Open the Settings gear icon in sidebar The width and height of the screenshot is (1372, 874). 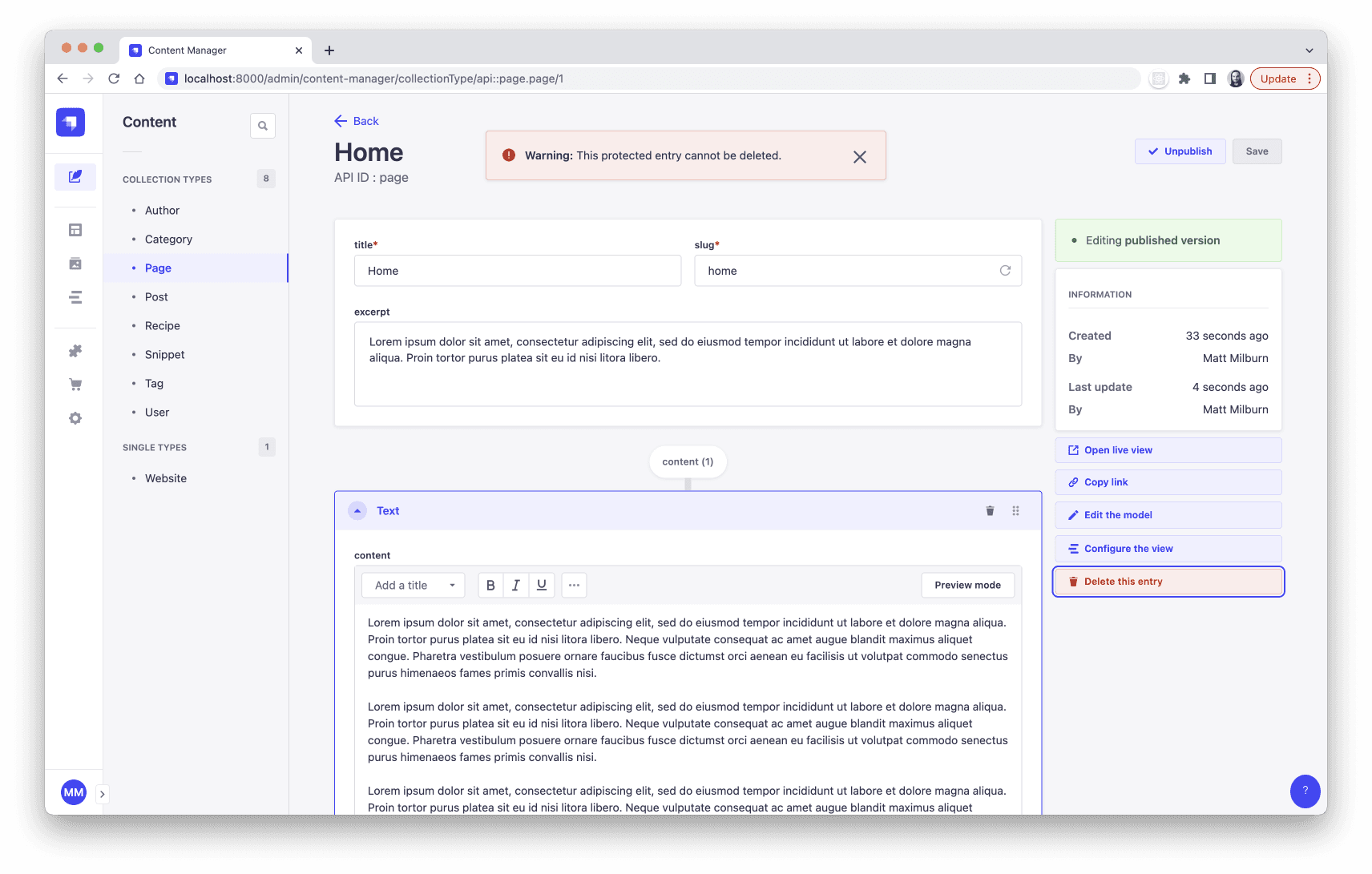[x=75, y=418]
